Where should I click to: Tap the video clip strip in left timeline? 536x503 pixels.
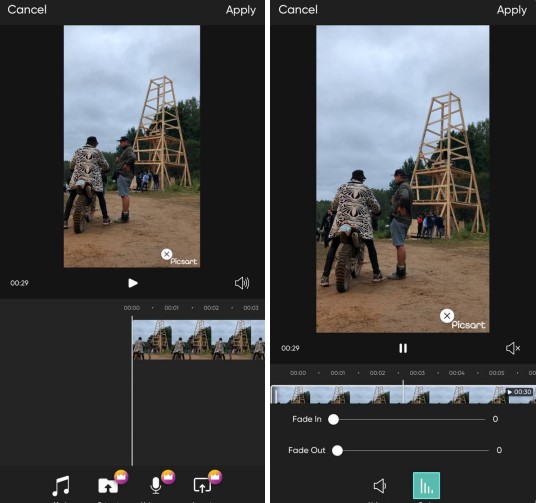point(198,340)
